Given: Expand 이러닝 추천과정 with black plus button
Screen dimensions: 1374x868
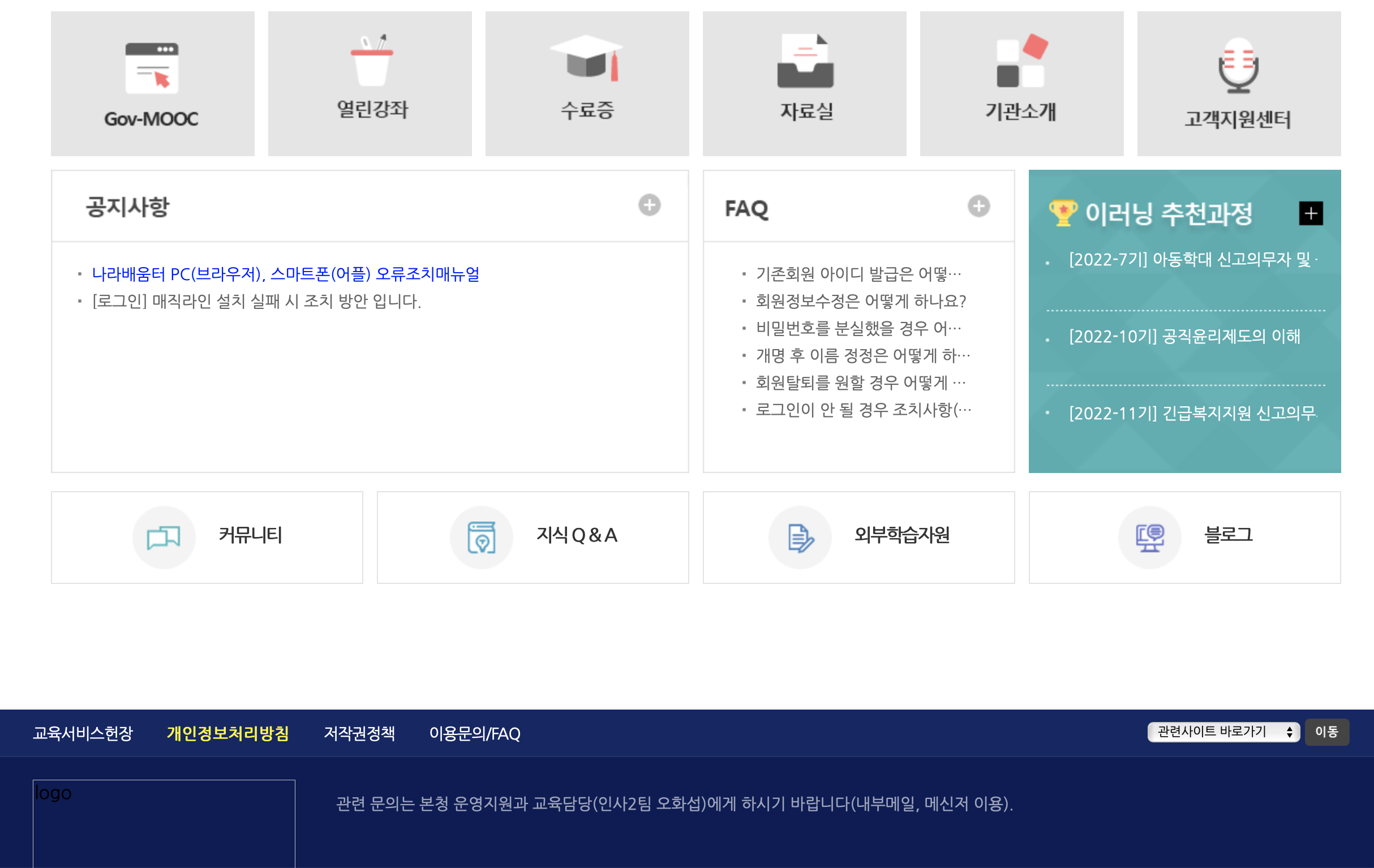Looking at the screenshot, I should (1311, 213).
